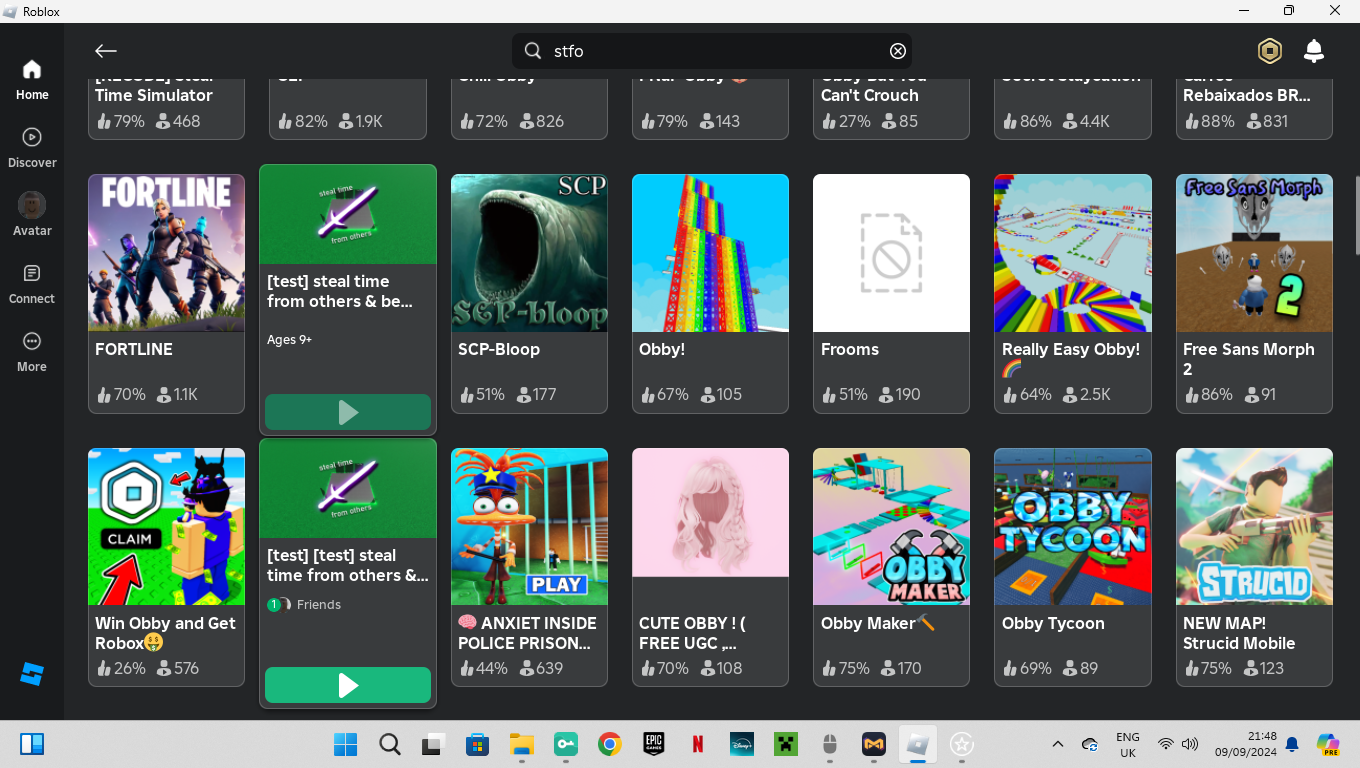Image resolution: width=1360 pixels, height=768 pixels.
Task: Open the Discover section
Action: 32,147
